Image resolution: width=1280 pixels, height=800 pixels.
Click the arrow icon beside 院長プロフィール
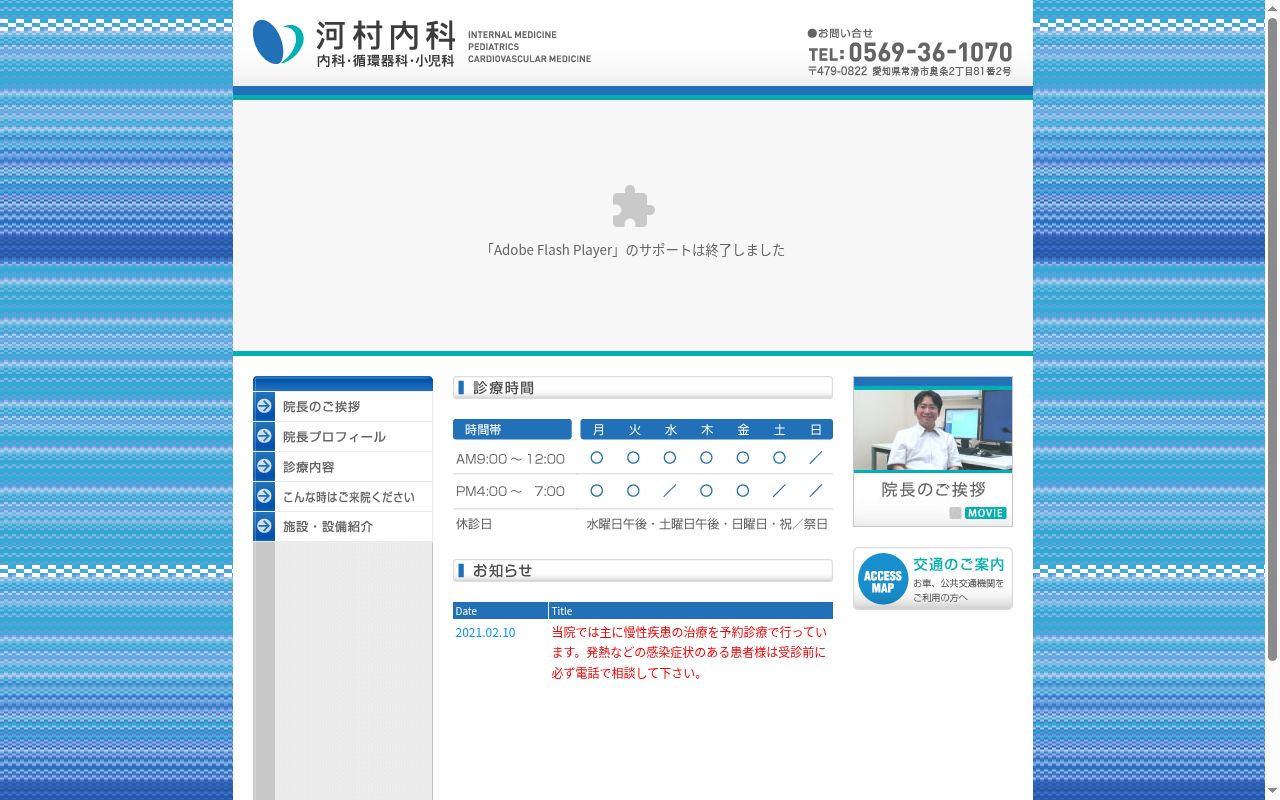click(x=264, y=436)
